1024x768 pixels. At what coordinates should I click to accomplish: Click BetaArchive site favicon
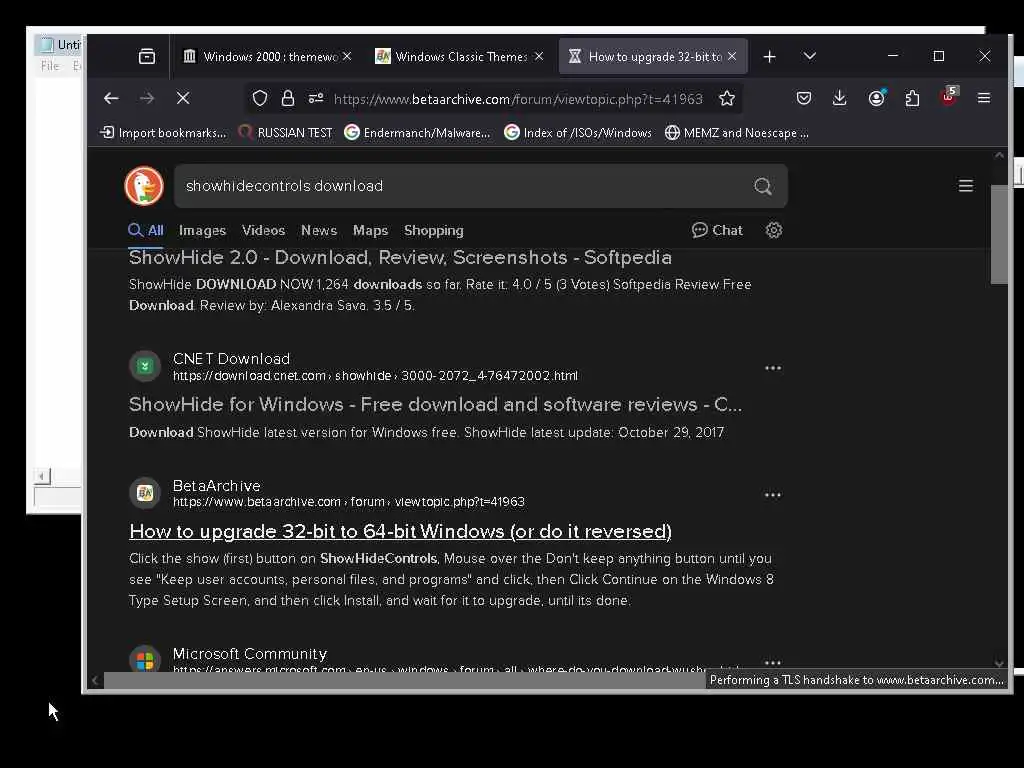click(145, 493)
